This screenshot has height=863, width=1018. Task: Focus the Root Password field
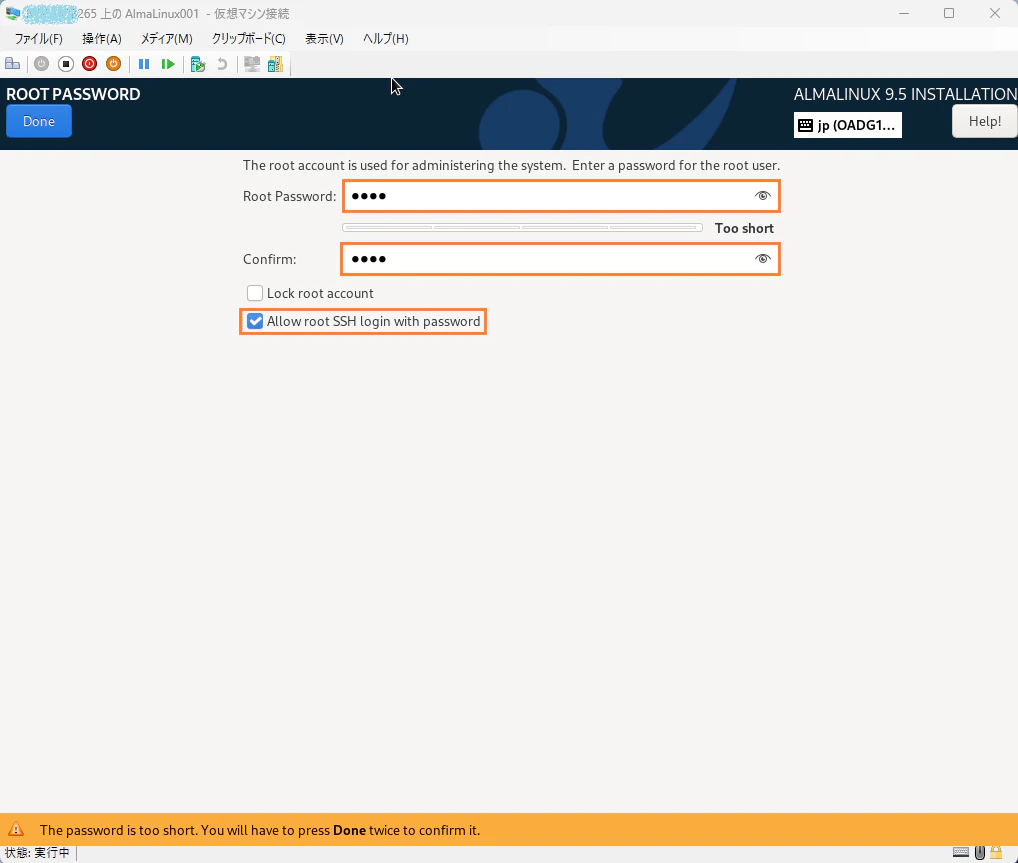(562, 196)
